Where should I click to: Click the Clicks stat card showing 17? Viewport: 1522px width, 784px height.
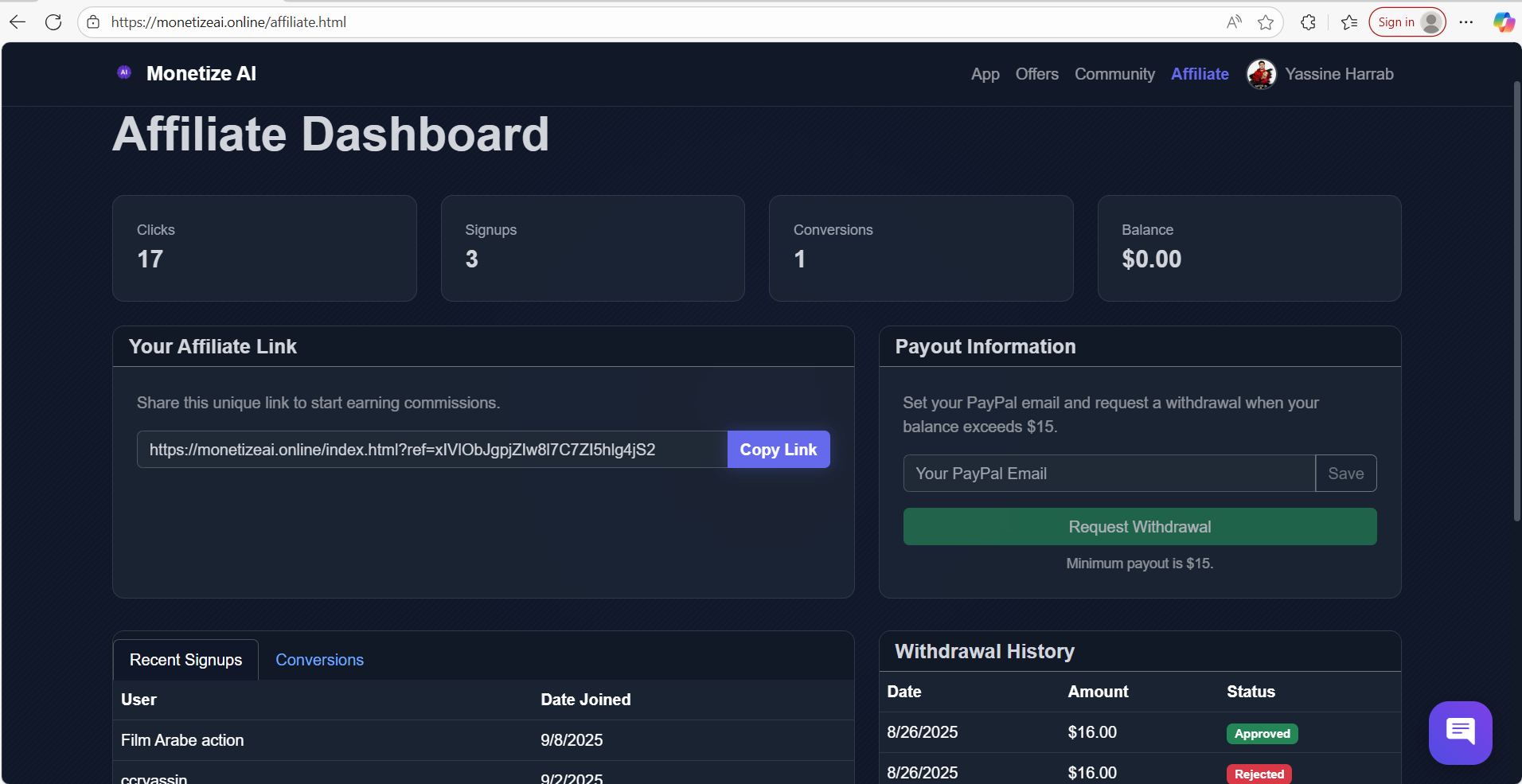coord(264,248)
